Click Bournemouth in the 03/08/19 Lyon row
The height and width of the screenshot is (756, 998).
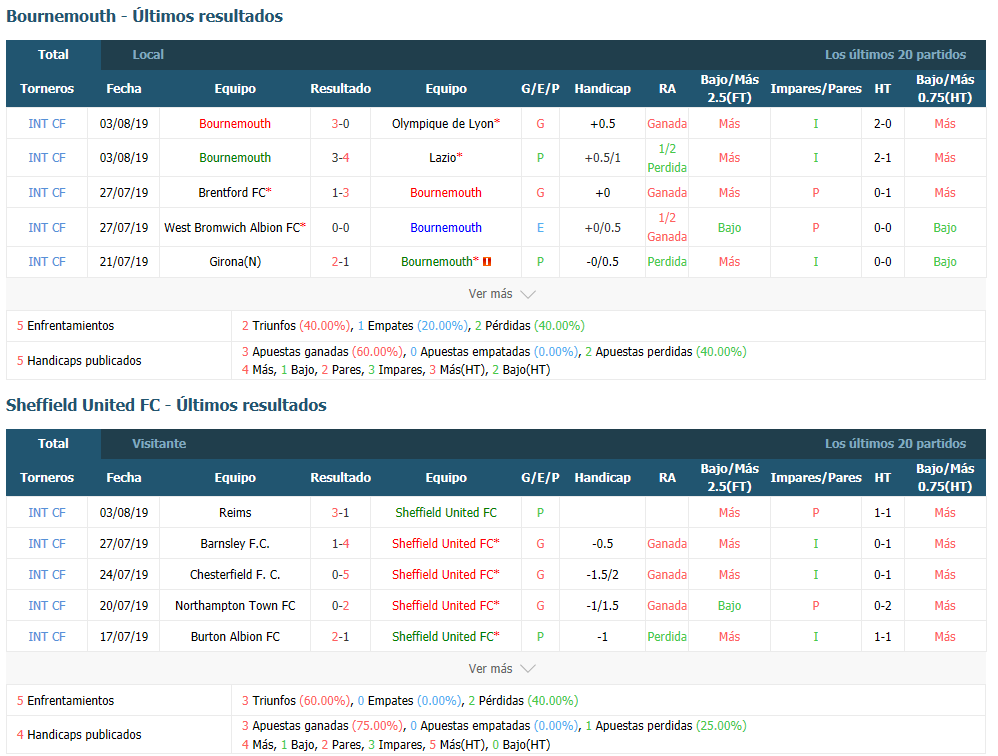[235, 123]
